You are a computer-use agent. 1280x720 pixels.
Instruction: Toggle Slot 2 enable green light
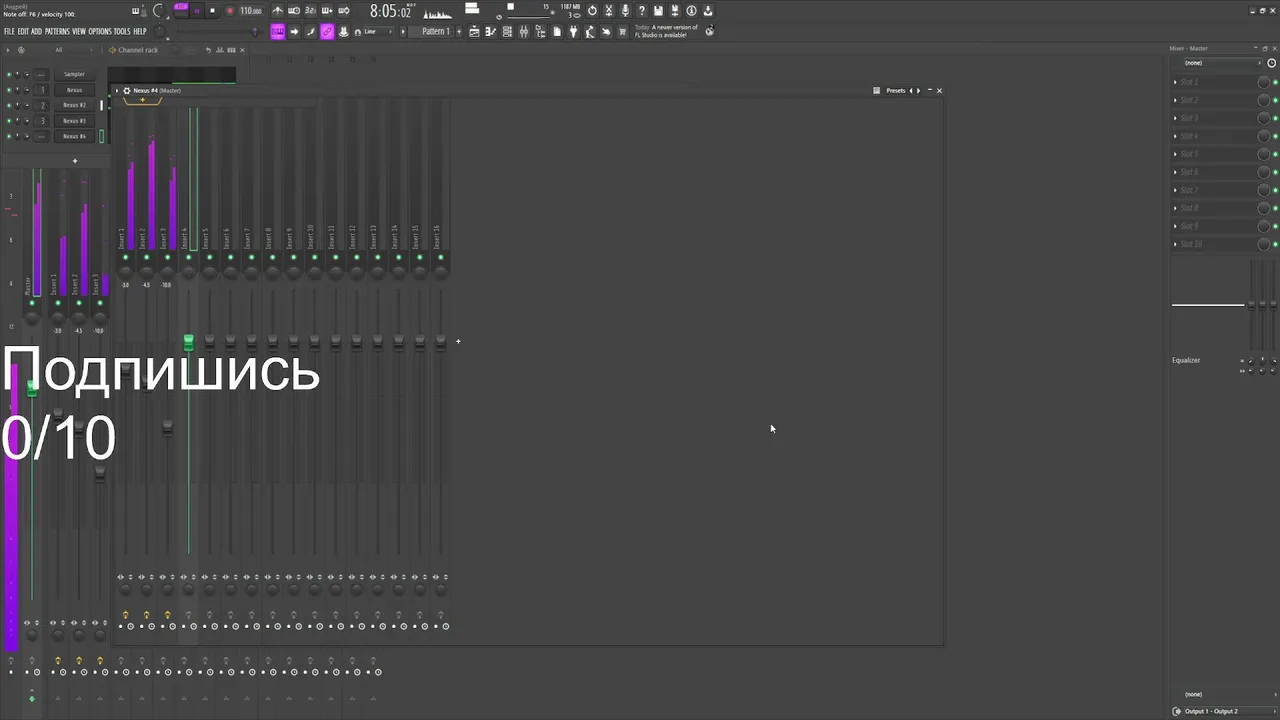(1275, 100)
